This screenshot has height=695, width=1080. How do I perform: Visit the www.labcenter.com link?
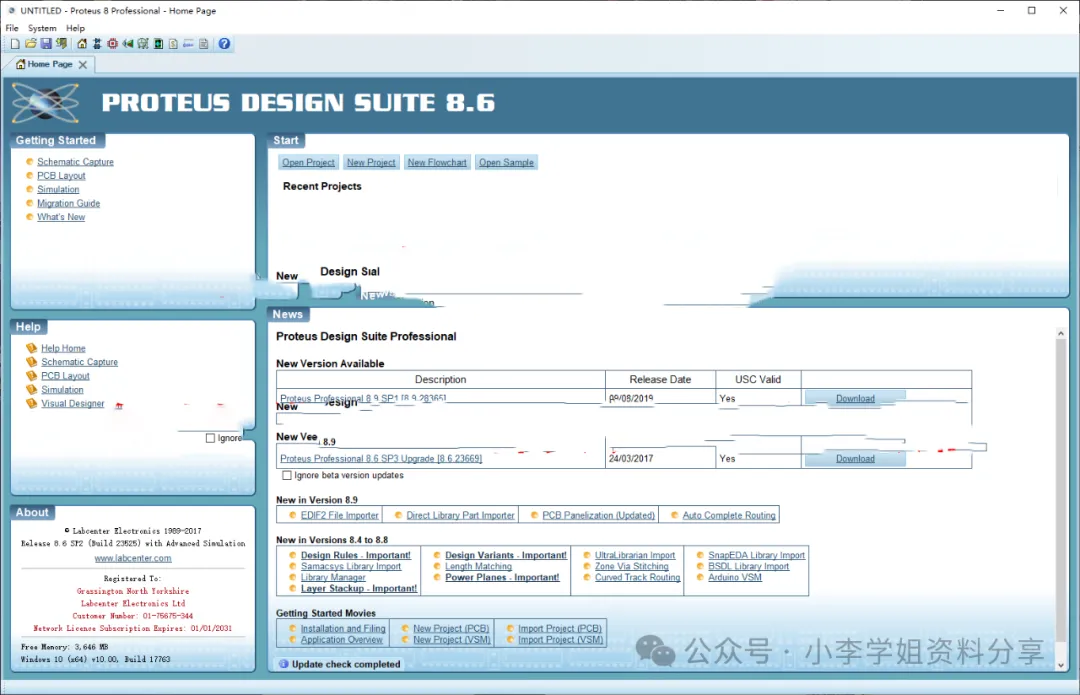(133, 559)
